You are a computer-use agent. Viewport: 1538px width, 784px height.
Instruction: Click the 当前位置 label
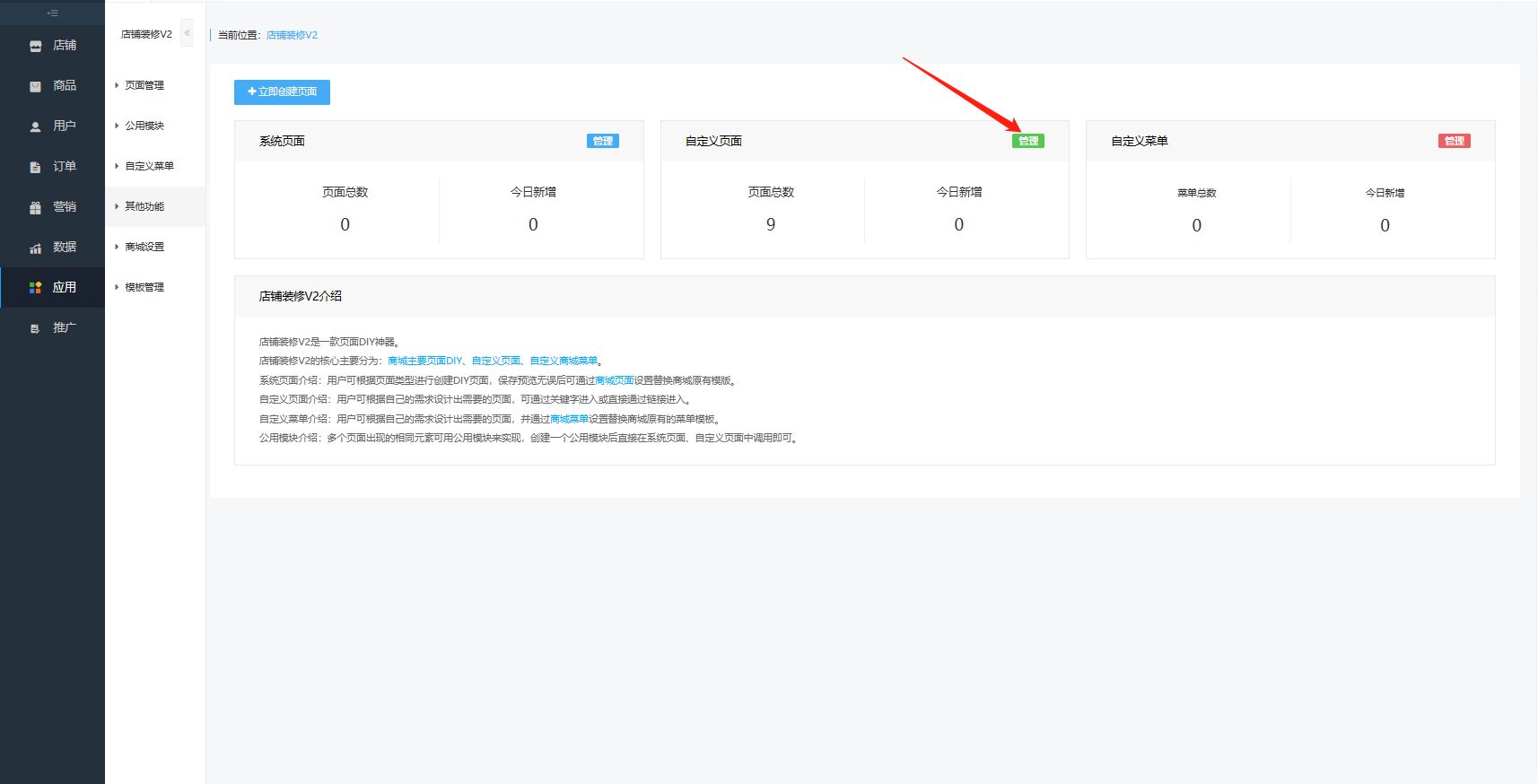[240, 35]
